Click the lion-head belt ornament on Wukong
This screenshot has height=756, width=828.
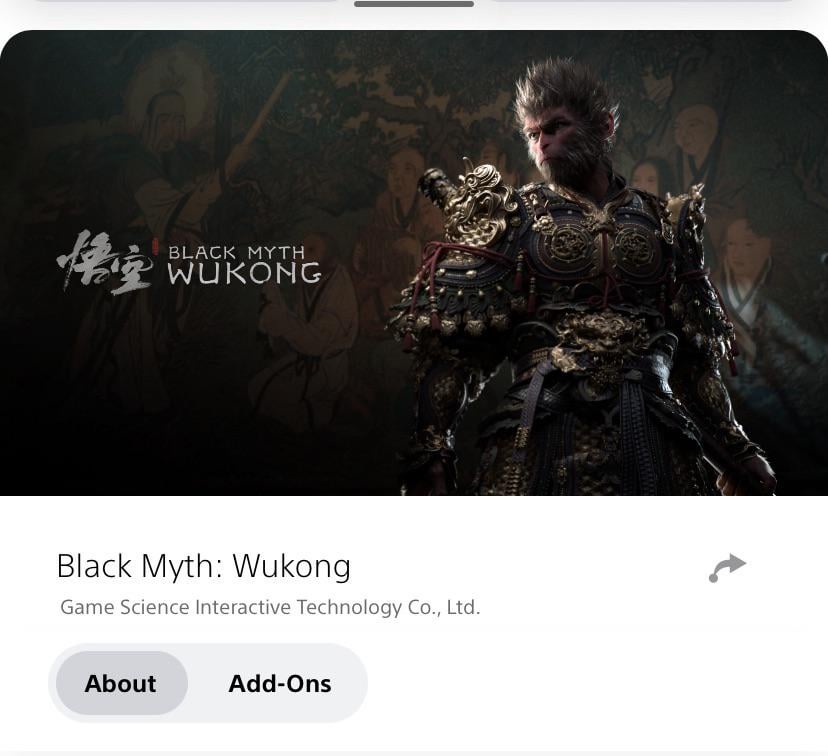tap(599, 338)
